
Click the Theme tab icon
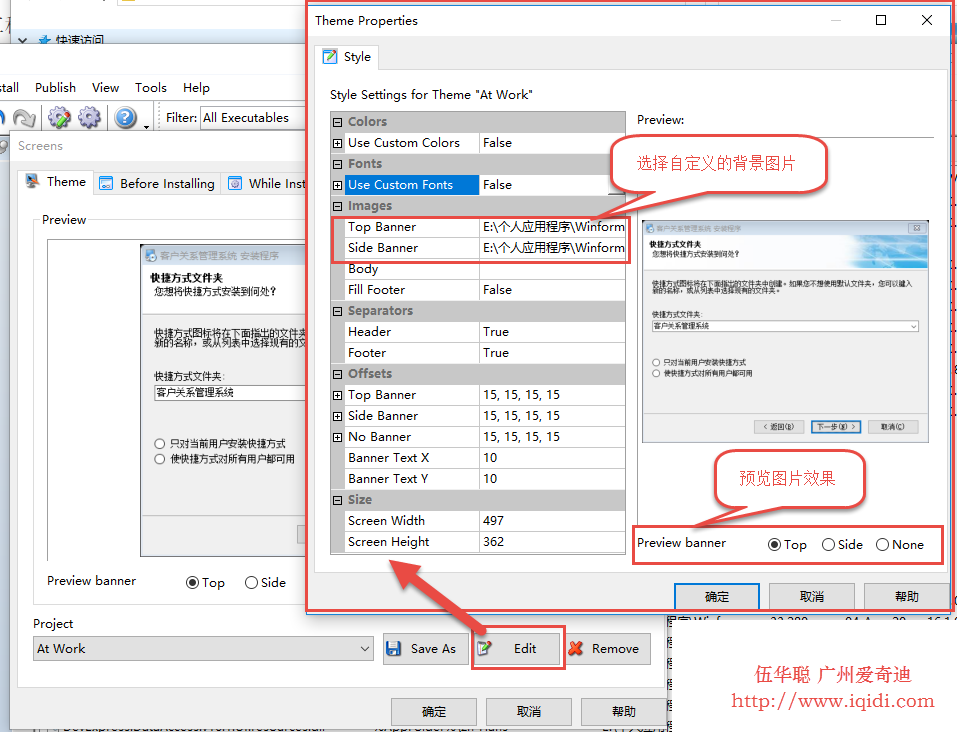32,181
